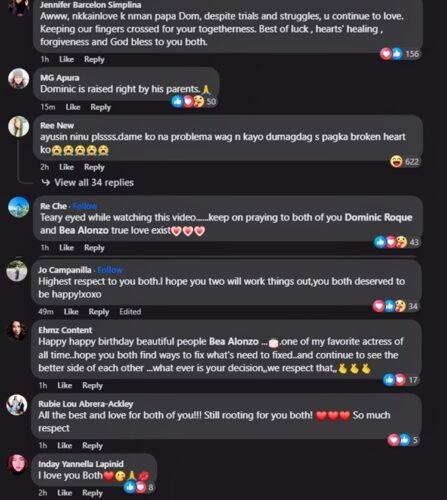Image resolution: width=447 pixels, height=500 pixels.
Task: Like Ehmz Content's comment
Action: pyautogui.click(x=65, y=385)
